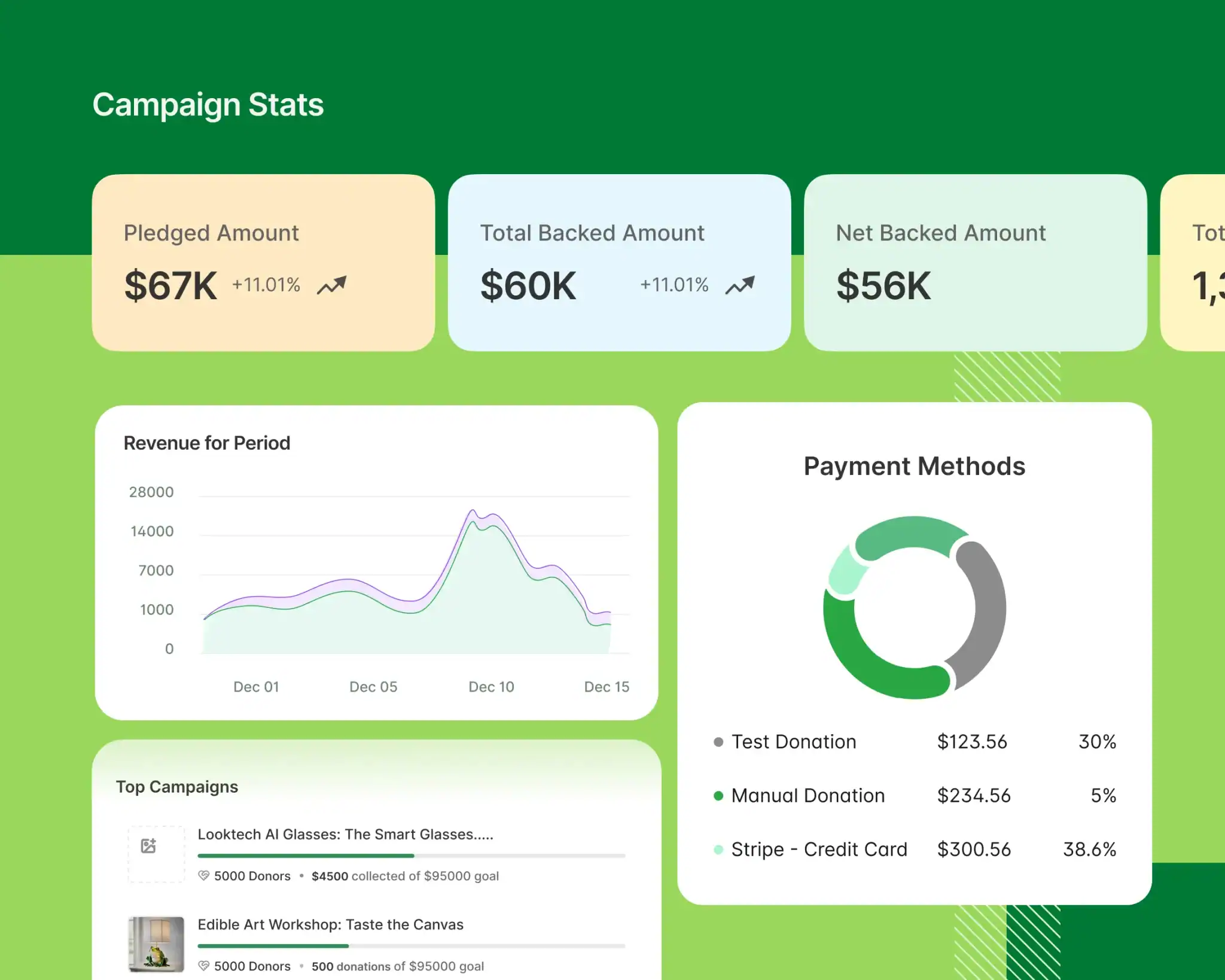Open the Edible Art Workshop thumbnail image
This screenshot has height=980, width=1225.
[156, 944]
